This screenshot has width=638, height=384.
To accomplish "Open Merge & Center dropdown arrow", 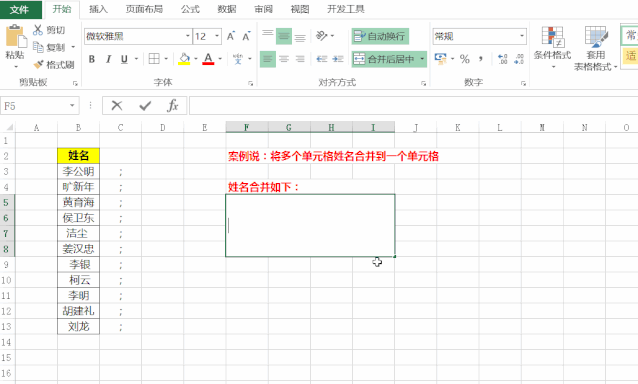I will coord(422,59).
